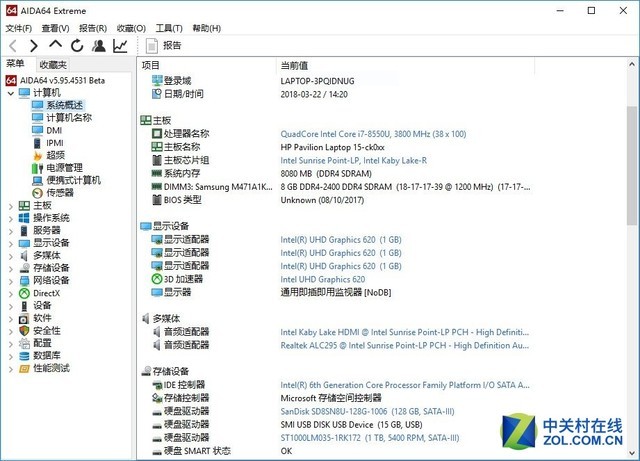Select DirectX in the sidebar tree

click(x=46, y=293)
